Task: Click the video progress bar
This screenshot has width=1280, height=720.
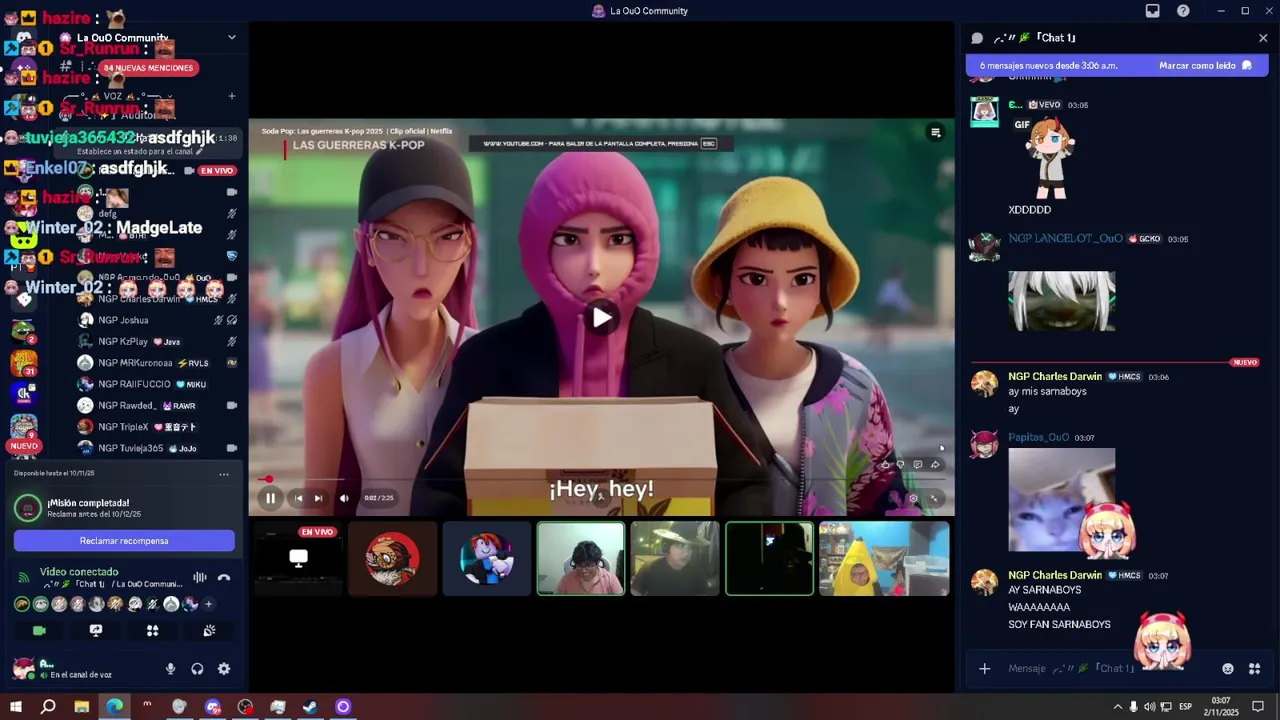Action: 601,480
